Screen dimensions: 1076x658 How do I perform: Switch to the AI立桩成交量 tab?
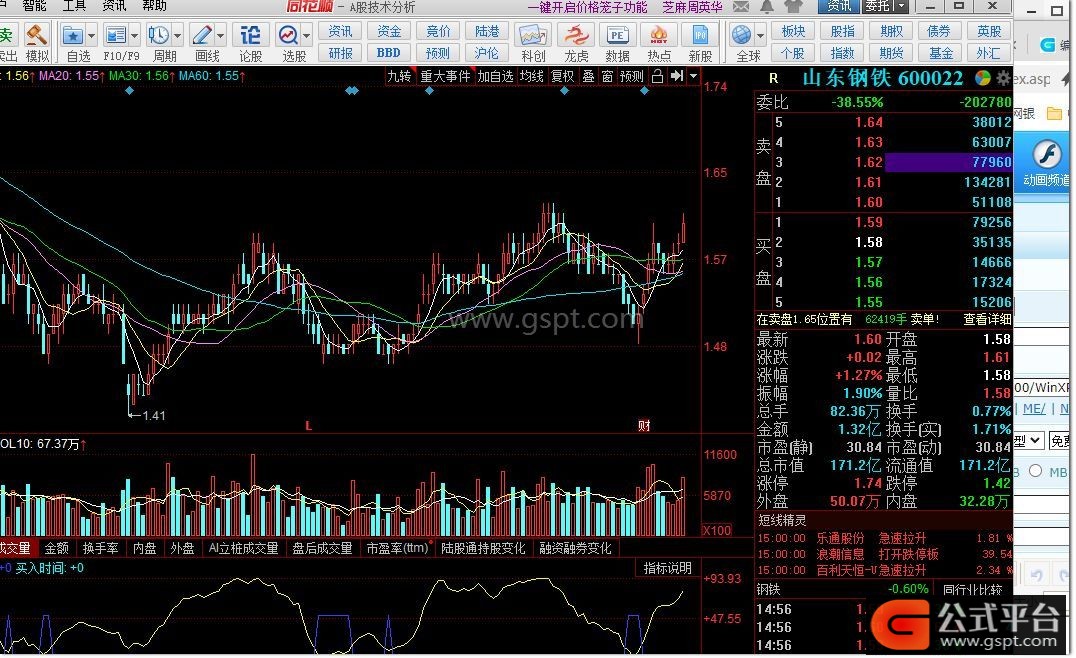coord(244,548)
